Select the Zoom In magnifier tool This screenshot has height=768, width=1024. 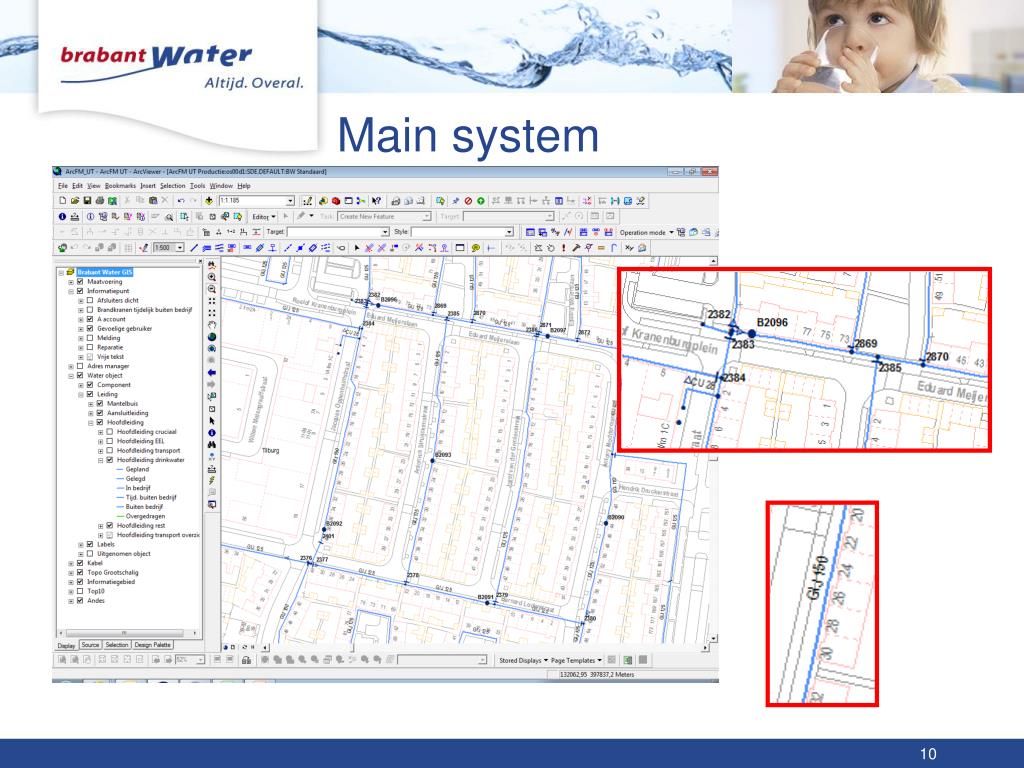pos(212,277)
